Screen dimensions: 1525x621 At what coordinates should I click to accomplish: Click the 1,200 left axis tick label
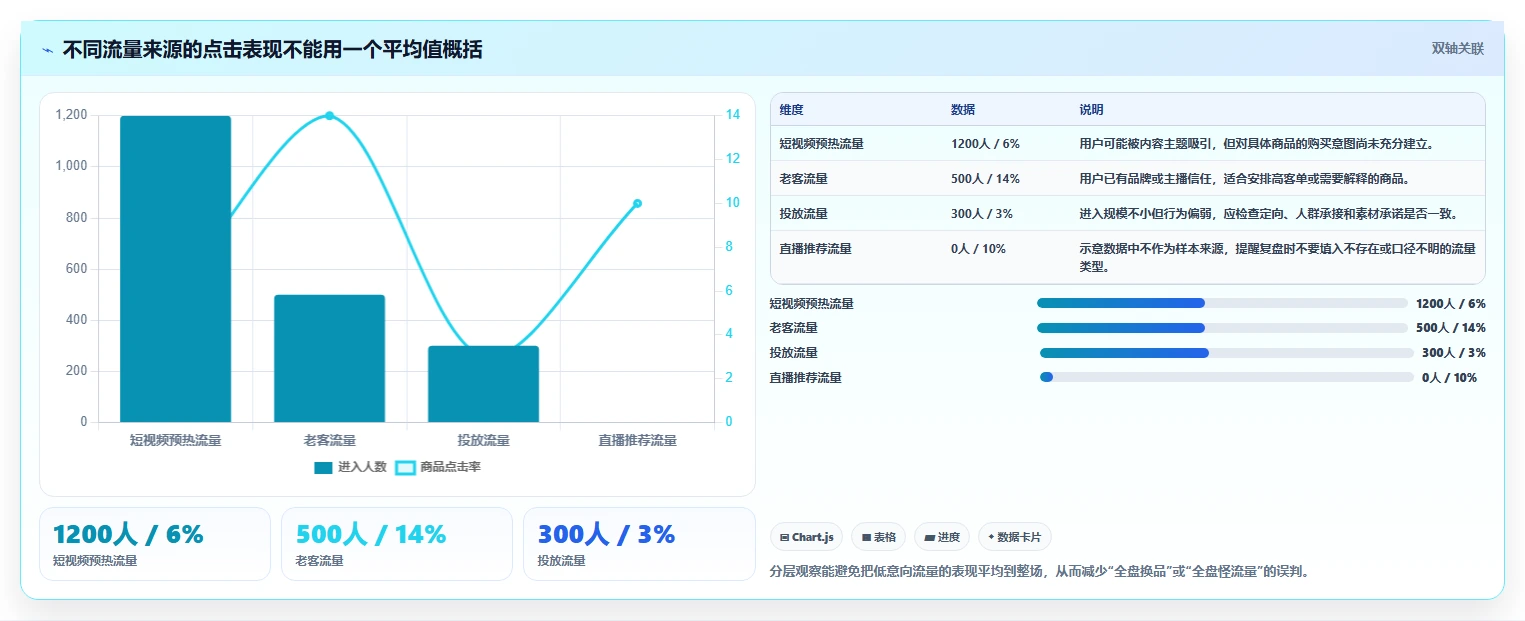coord(71,115)
